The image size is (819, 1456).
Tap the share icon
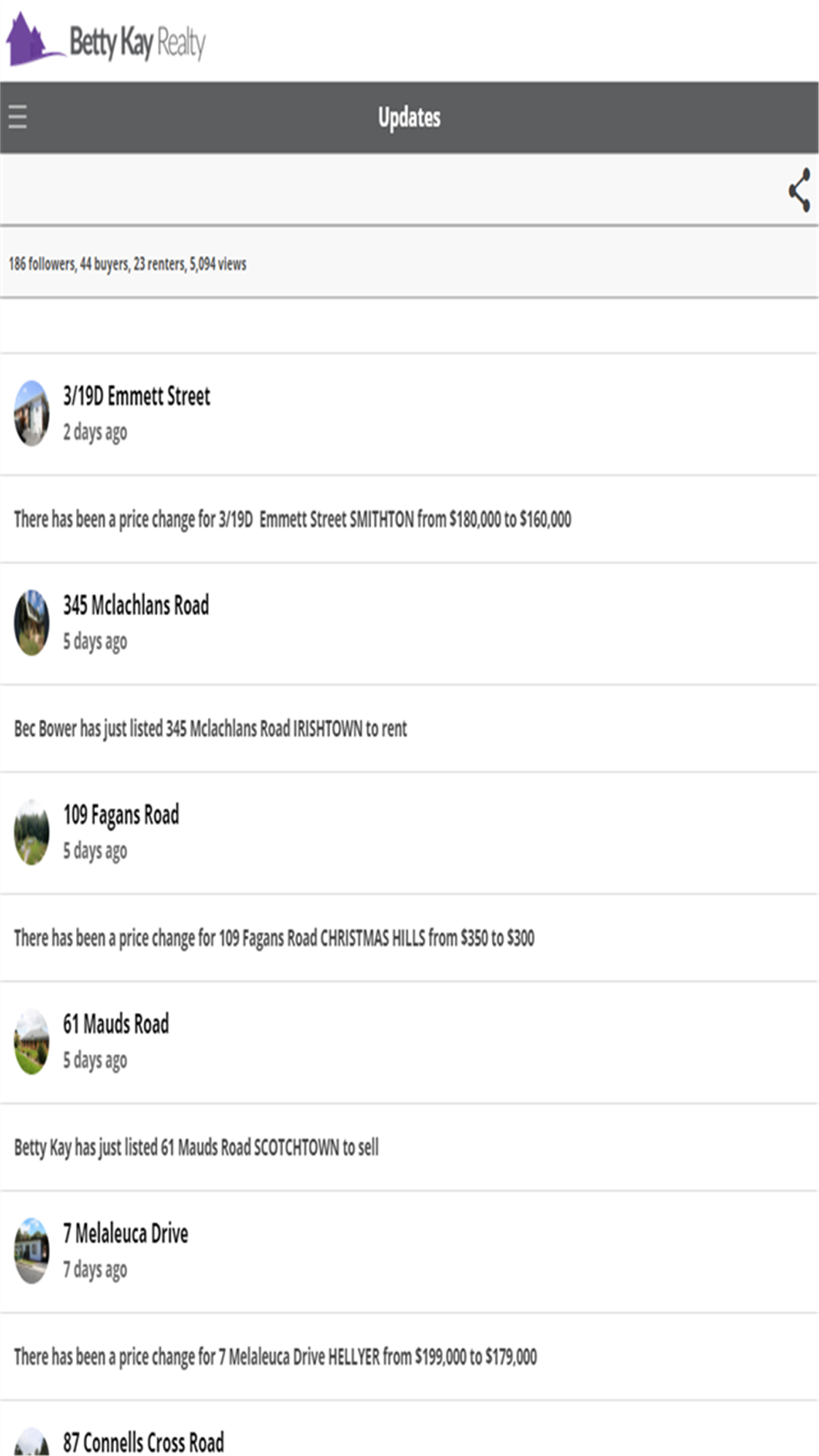coord(799,190)
